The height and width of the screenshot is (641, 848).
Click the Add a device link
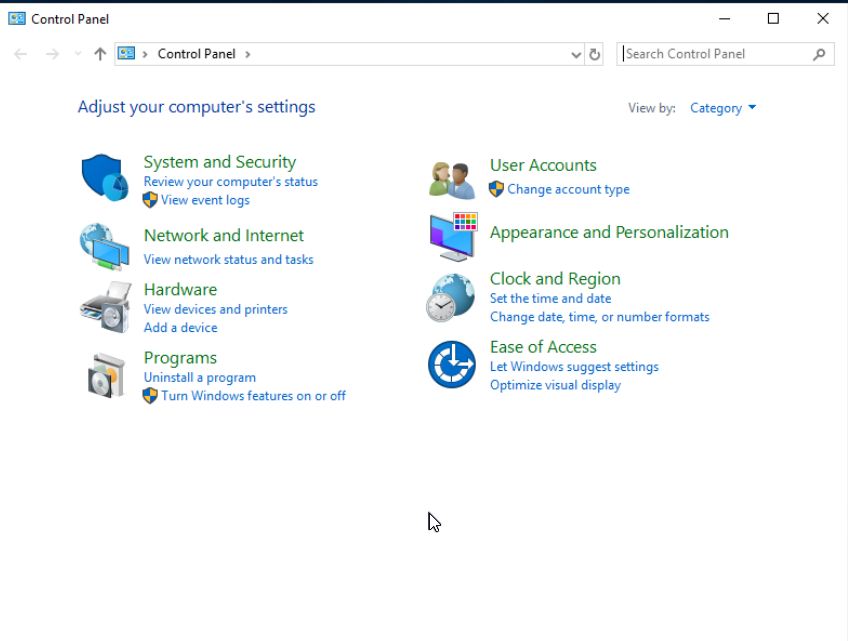180,328
